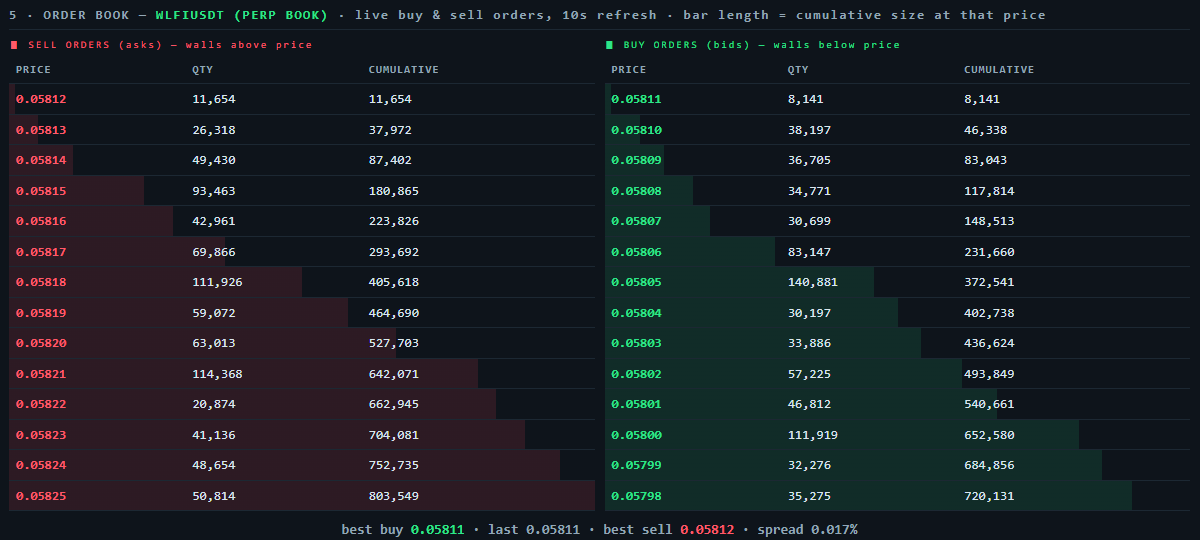Select bid price 0.05799
Image resolution: width=1200 pixels, height=540 pixels.
pos(636,465)
